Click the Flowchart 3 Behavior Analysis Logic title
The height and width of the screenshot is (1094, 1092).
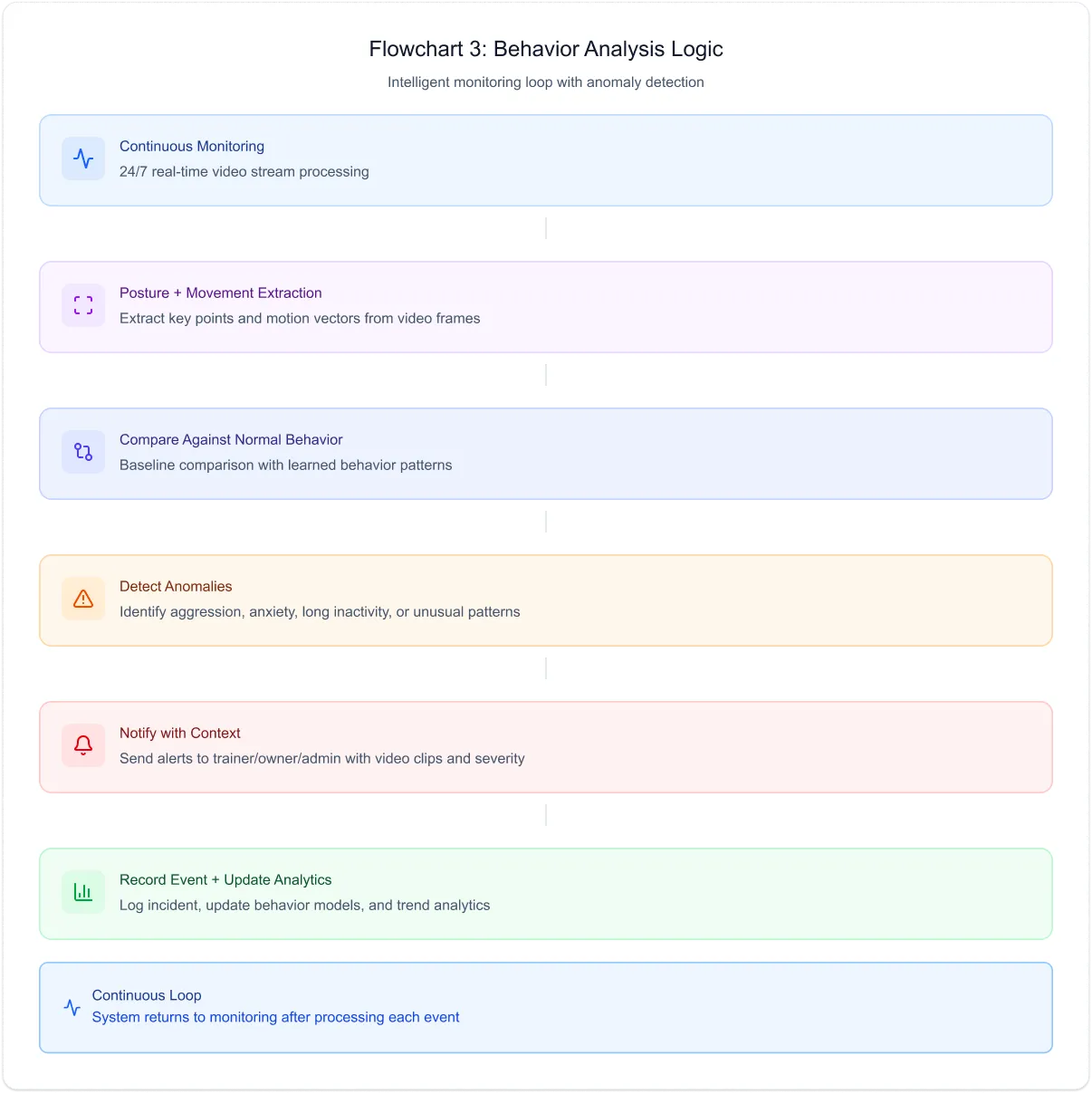(x=545, y=49)
